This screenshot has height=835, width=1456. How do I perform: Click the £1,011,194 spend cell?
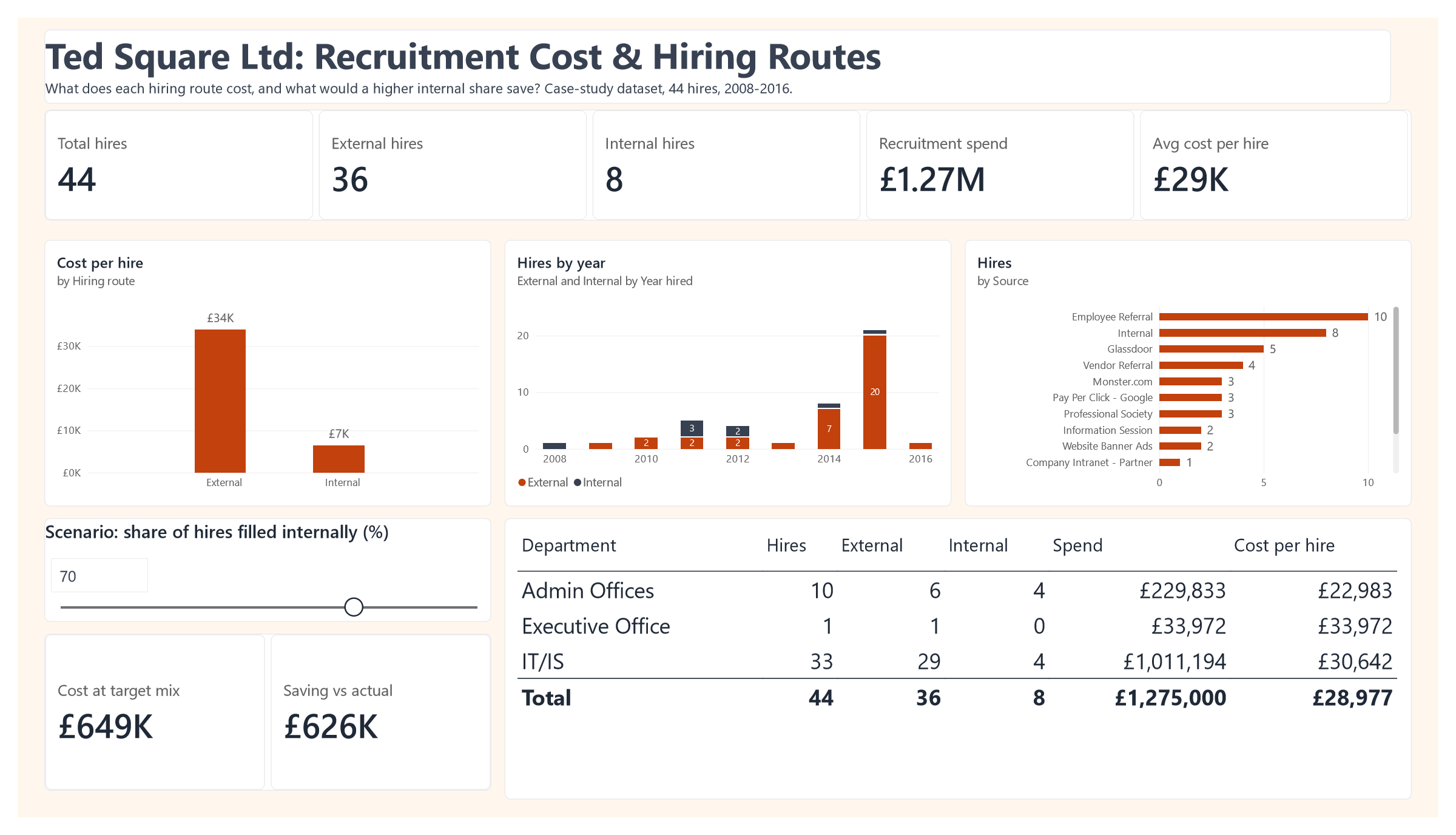pos(1175,661)
